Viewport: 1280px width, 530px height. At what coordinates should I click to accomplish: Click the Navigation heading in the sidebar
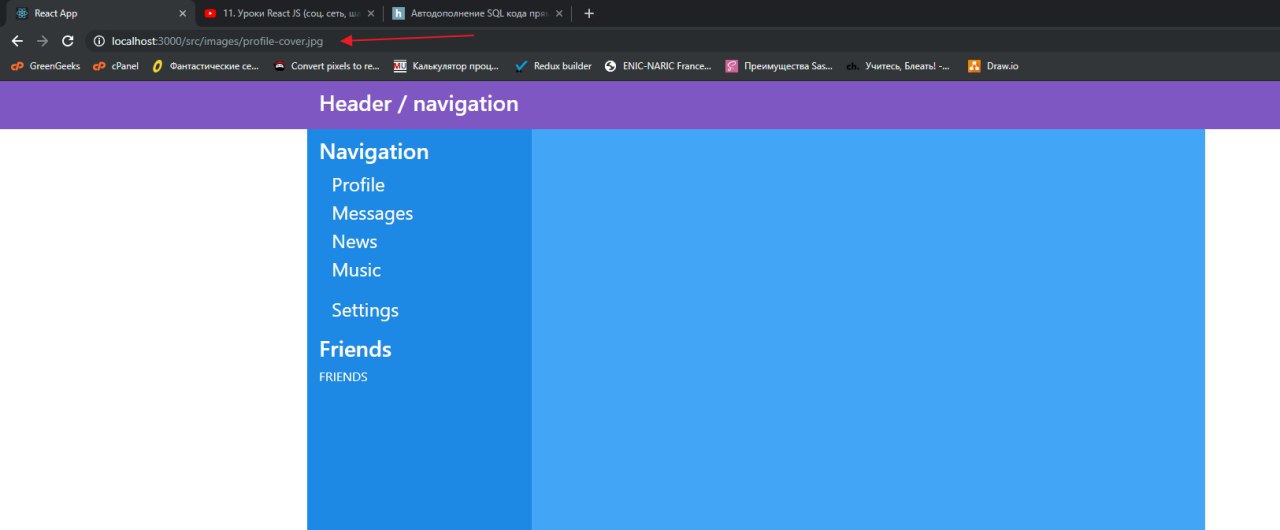(x=374, y=152)
